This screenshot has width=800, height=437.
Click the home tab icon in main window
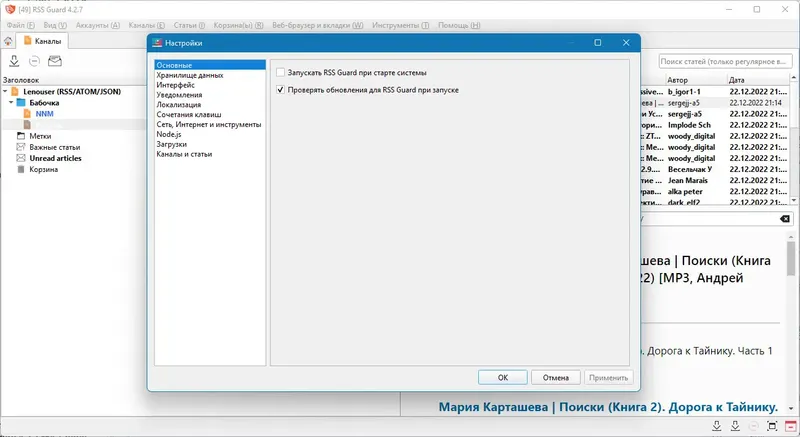(x=8, y=41)
